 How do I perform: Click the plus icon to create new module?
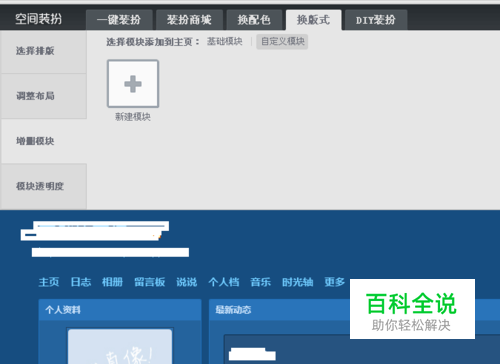point(133,84)
